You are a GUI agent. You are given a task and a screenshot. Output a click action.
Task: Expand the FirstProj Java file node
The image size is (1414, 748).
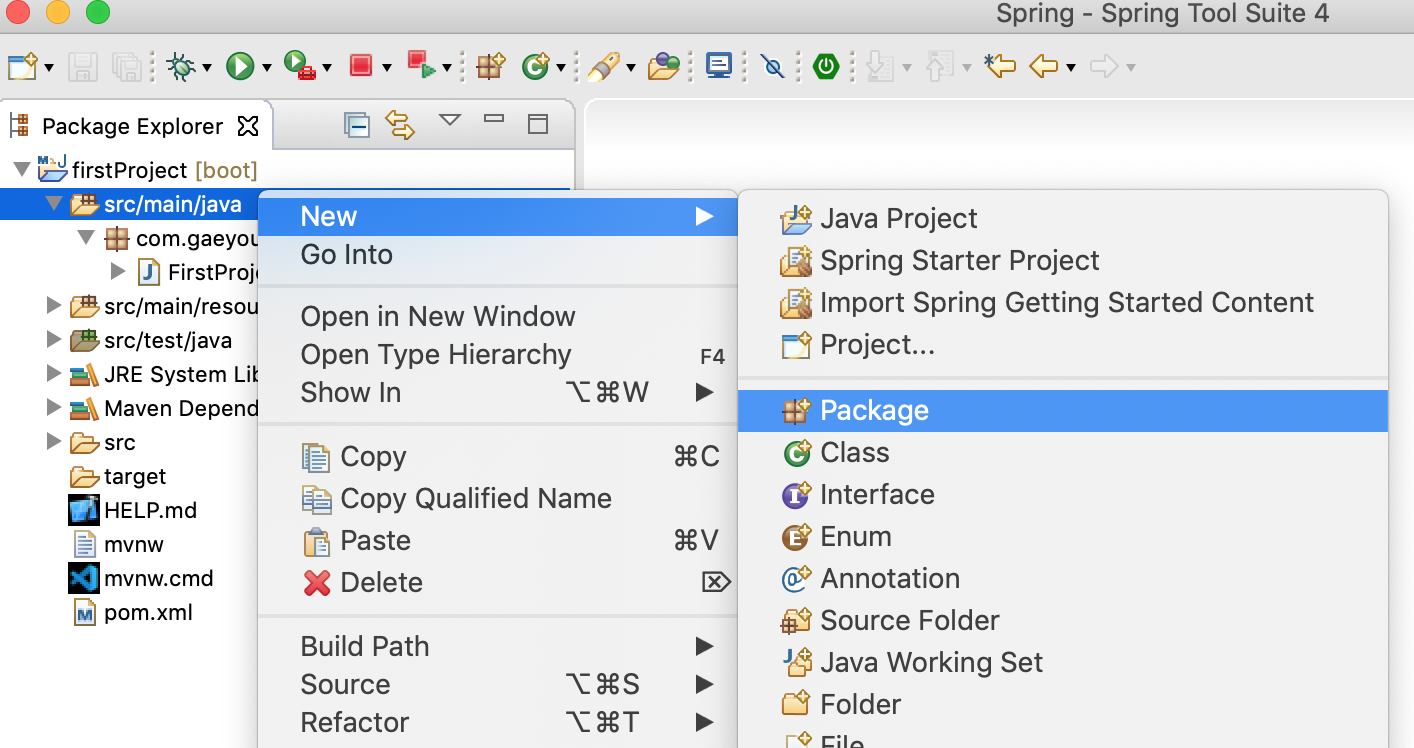[118, 271]
